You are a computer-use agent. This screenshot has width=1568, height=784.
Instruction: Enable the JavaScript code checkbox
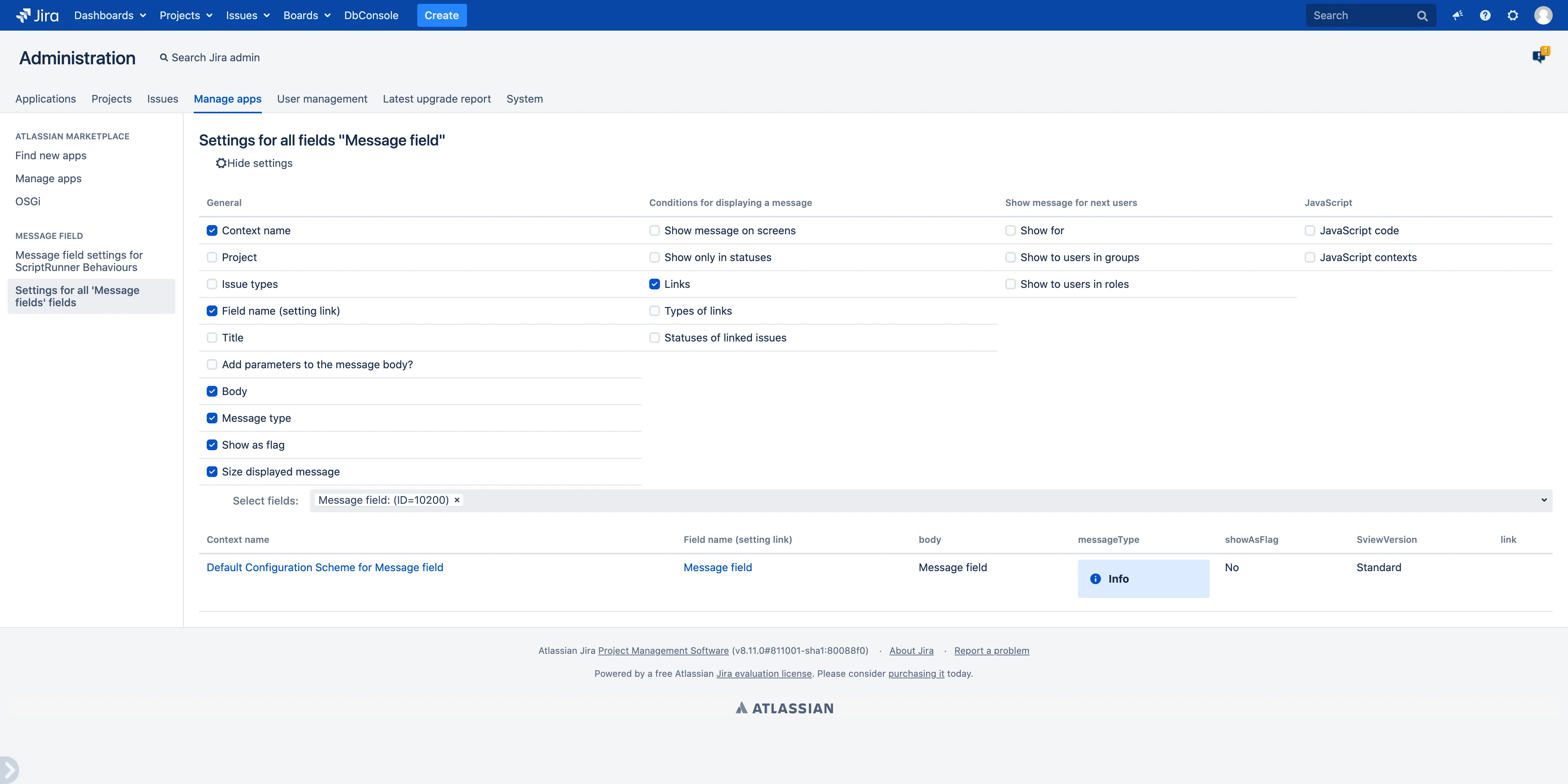pos(1310,231)
